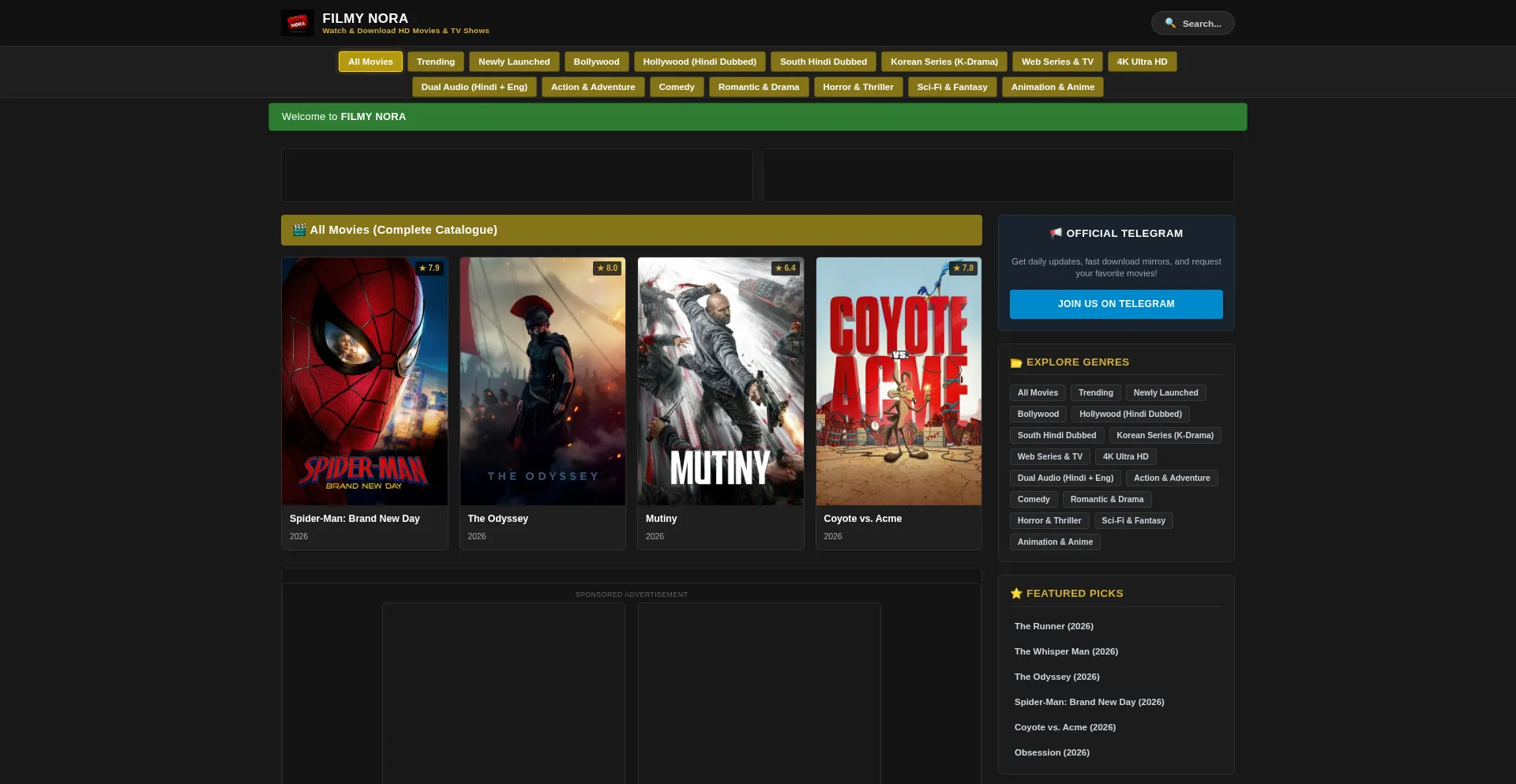Click Sci-Fi & Fantasy tag in sidebar
This screenshot has width=1516, height=784.
1133,520
